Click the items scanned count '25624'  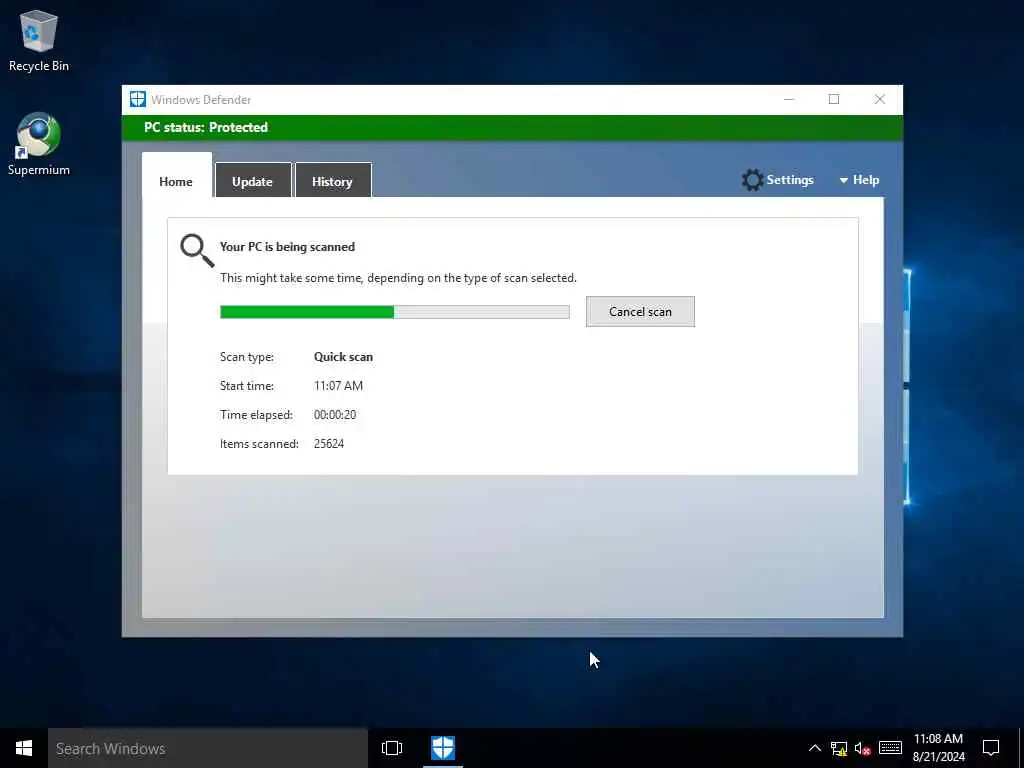pyautogui.click(x=329, y=443)
